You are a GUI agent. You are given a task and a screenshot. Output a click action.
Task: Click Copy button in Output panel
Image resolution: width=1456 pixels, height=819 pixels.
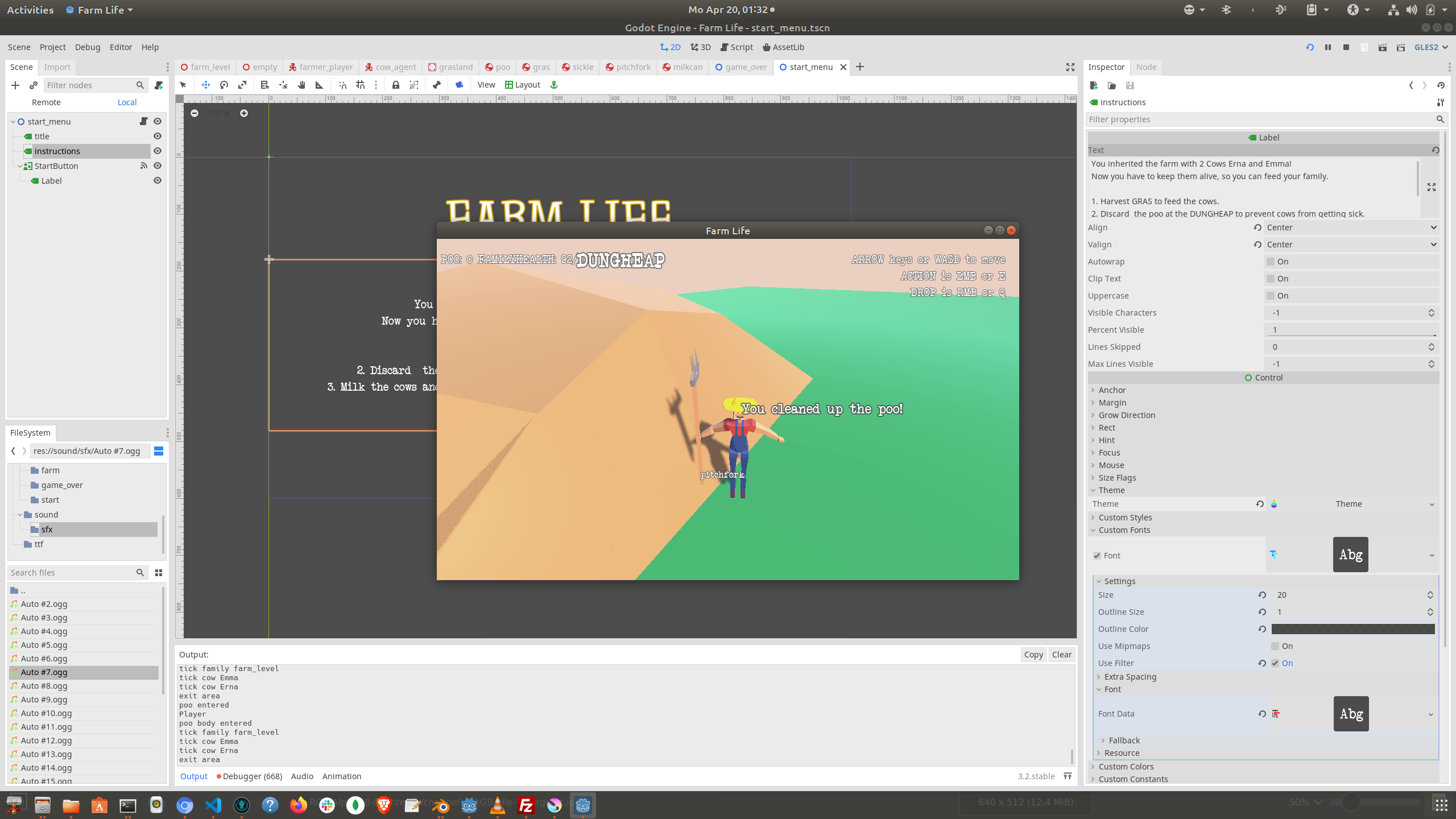pyautogui.click(x=1033, y=654)
